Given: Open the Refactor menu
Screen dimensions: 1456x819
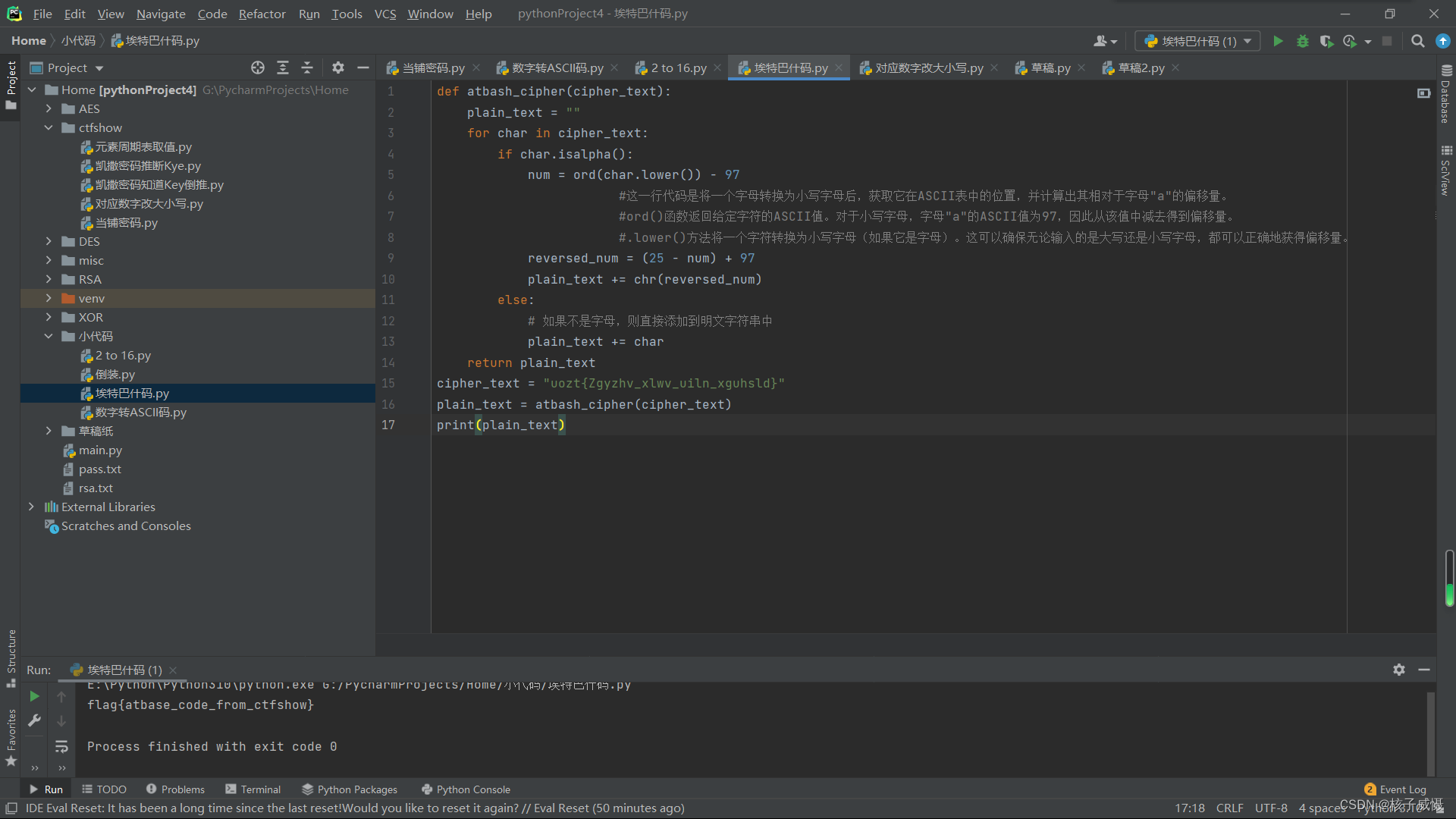Looking at the screenshot, I should (x=262, y=14).
